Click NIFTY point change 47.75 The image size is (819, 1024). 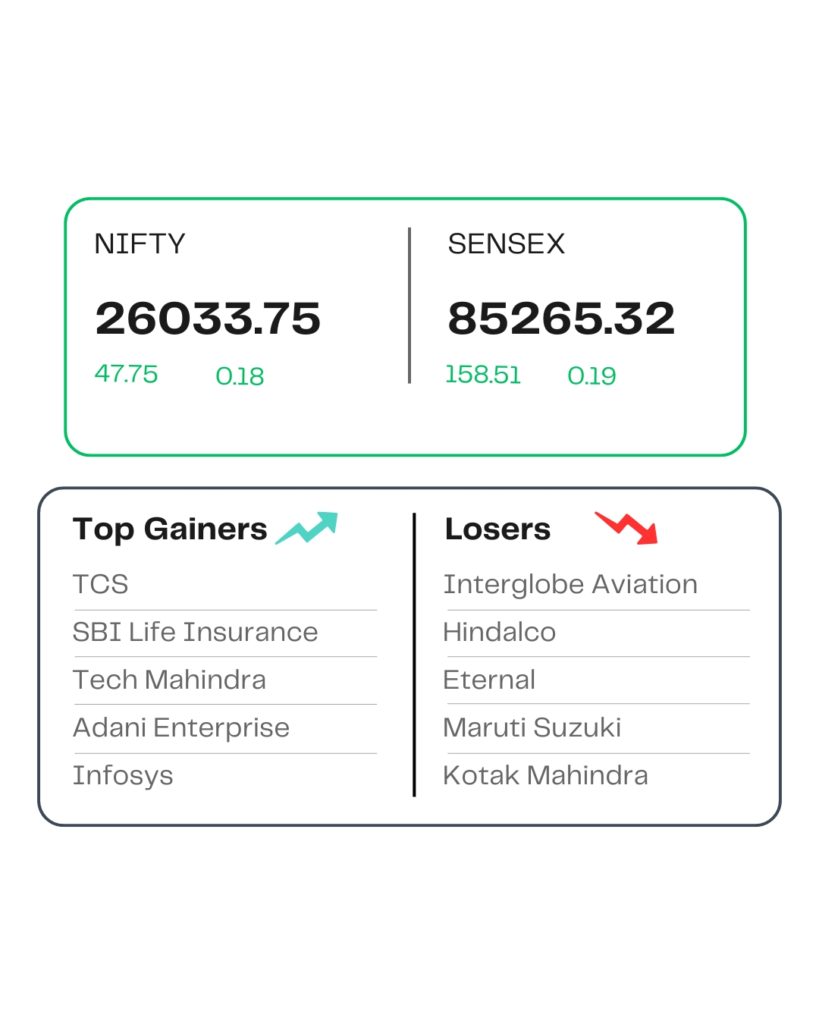point(126,374)
